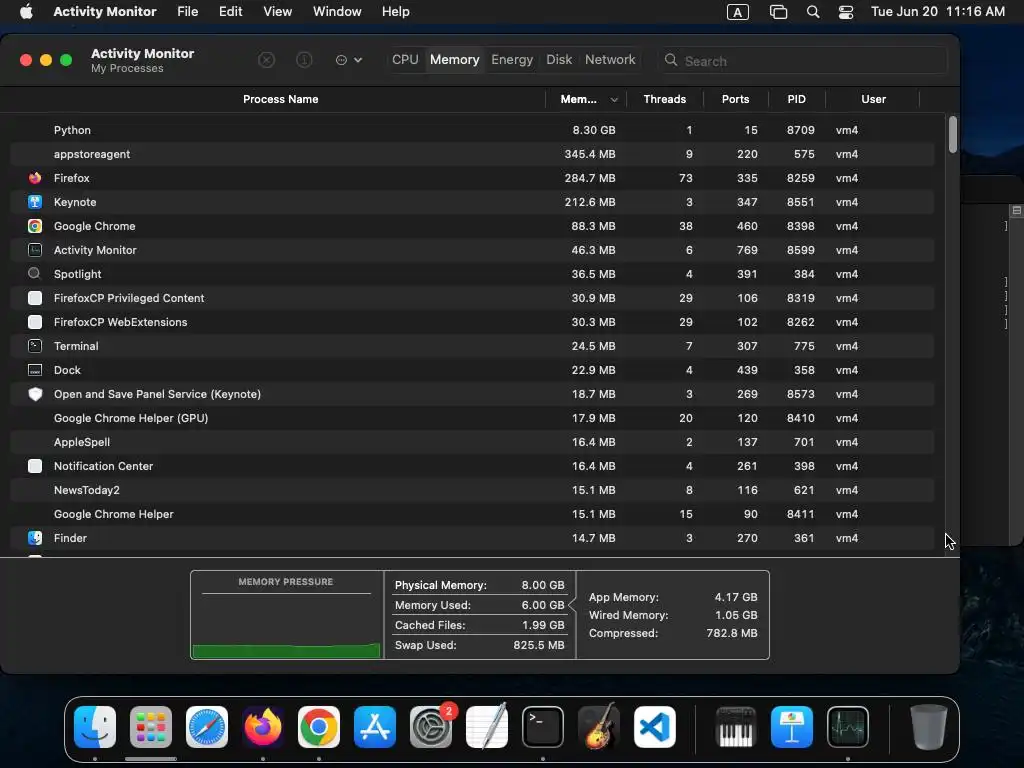Image resolution: width=1024 pixels, height=768 pixels.
Task: Click the keyboard input source menu bar icon
Action: 737,12
